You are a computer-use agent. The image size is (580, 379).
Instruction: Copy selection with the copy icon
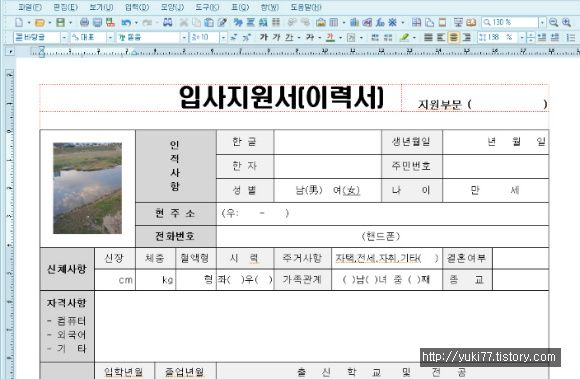pos(196,23)
